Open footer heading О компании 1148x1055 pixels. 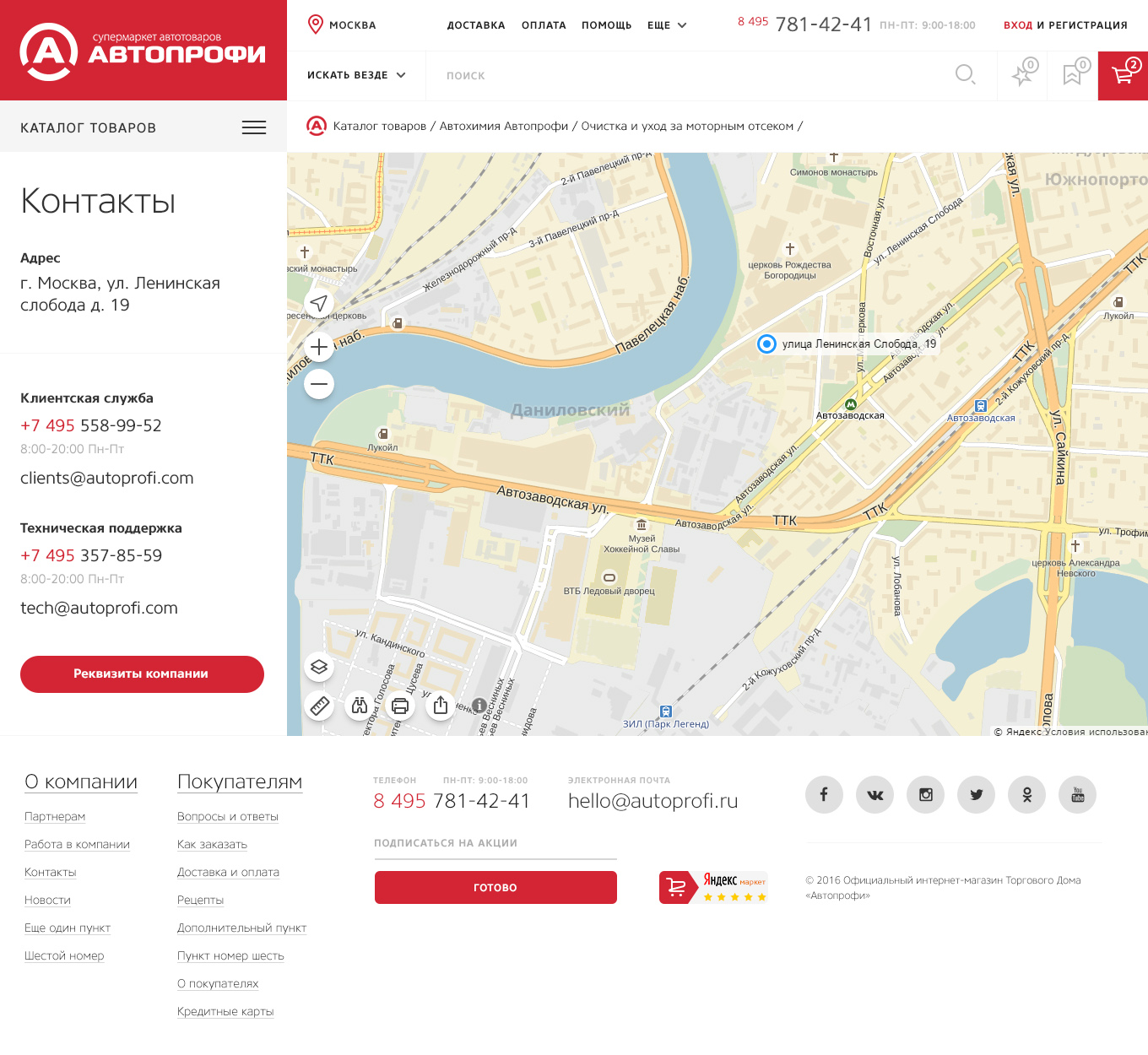click(x=81, y=782)
